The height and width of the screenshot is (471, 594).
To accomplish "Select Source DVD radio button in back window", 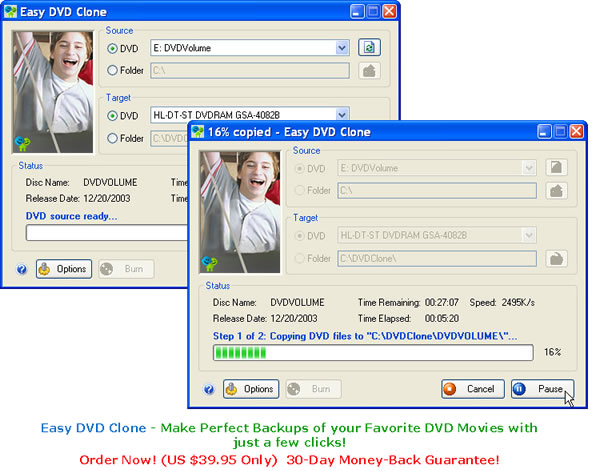I will point(112,49).
